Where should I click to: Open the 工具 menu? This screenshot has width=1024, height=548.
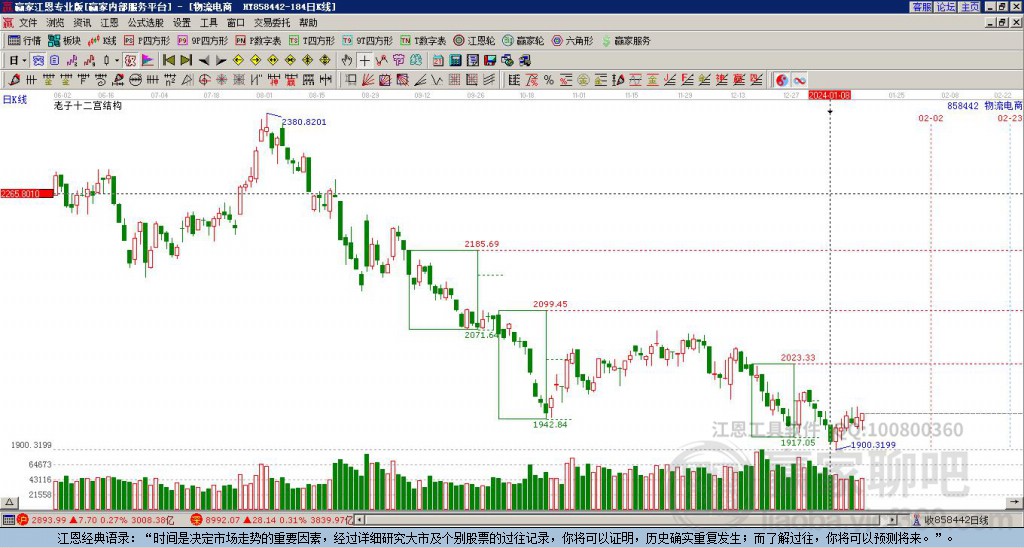click(x=208, y=23)
